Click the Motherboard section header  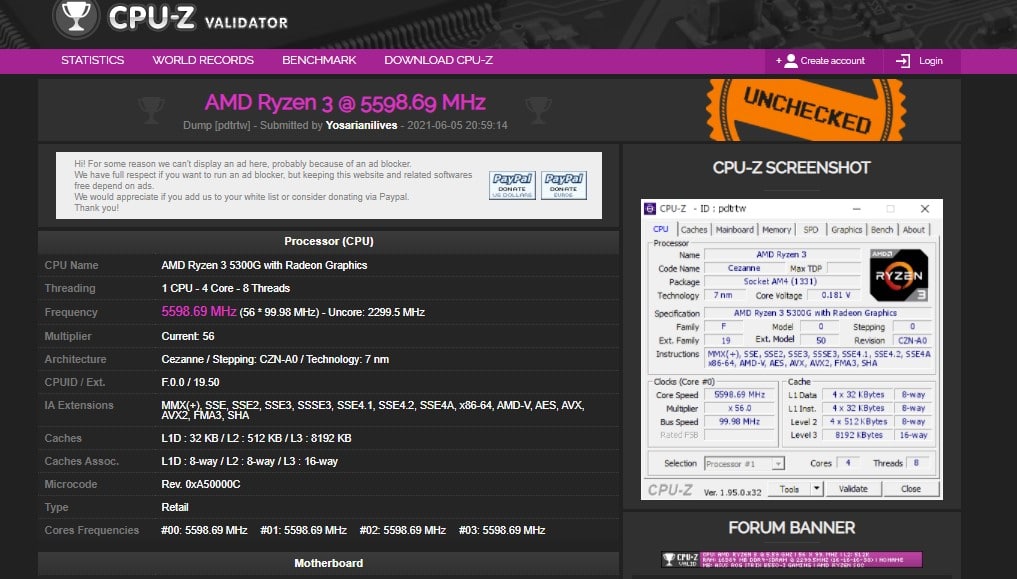click(x=329, y=563)
